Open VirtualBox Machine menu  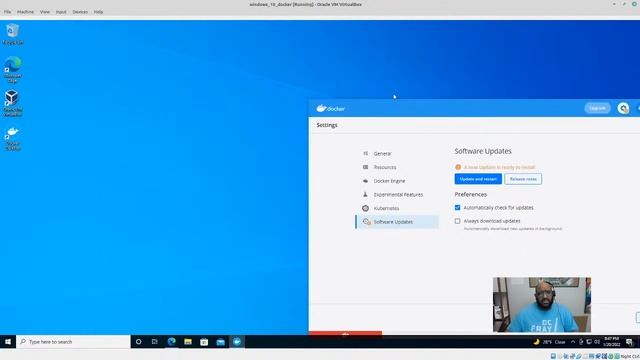coord(25,12)
